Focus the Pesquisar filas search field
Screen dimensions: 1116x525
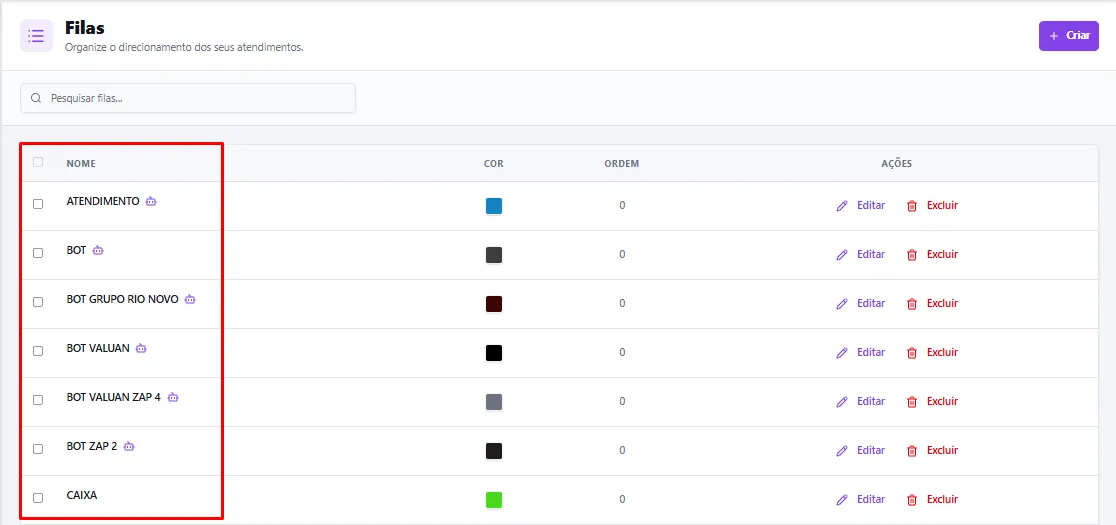188,98
